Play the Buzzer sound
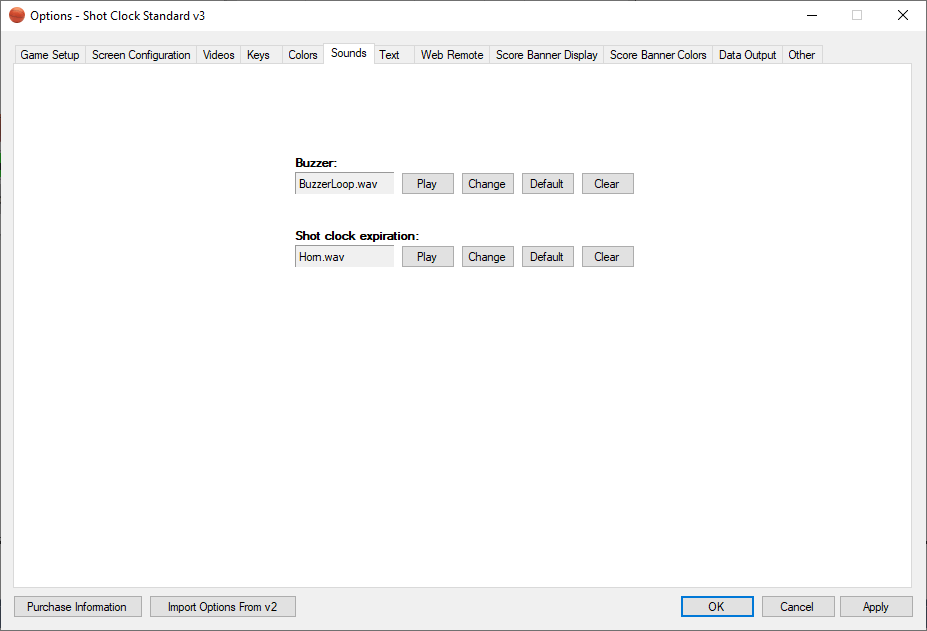The width and height of the screenshot is (927, 631). (x=427, y=184)
